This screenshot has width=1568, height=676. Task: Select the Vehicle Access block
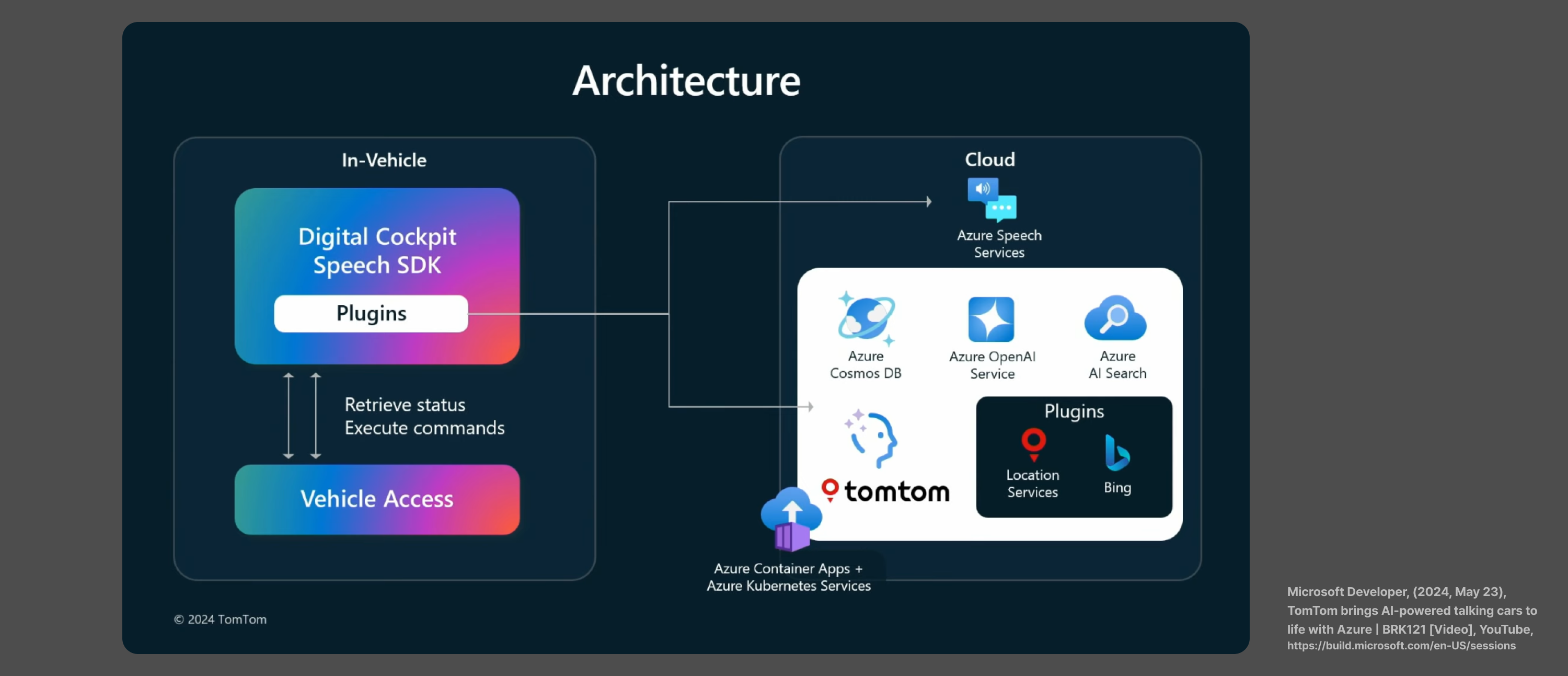(x=377, y=499)
